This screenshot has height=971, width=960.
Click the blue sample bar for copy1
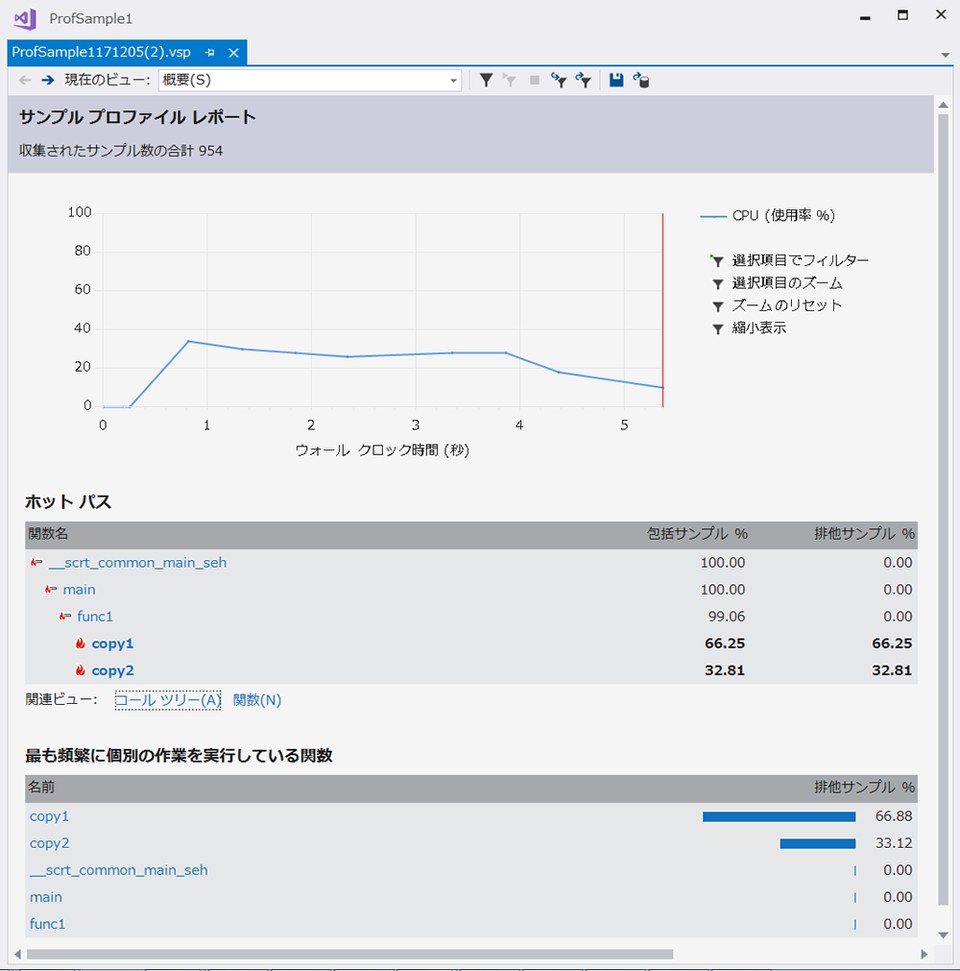[x=778, y=816]
